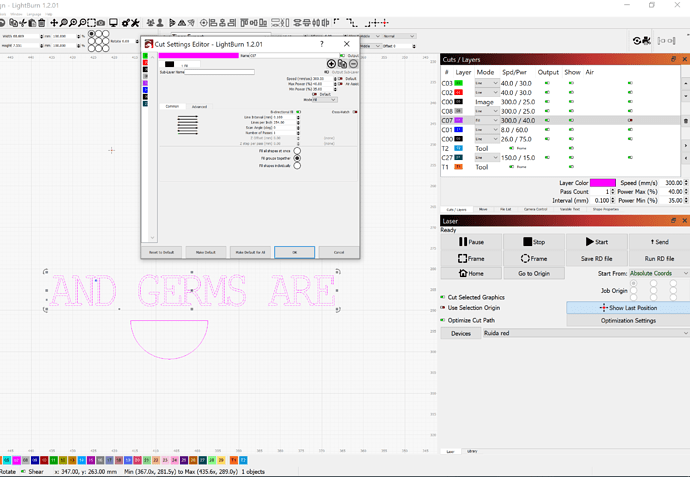The image size is (690, 477).
Task: Click the Delete trash can icon
Action: click(x=41, y=22)
